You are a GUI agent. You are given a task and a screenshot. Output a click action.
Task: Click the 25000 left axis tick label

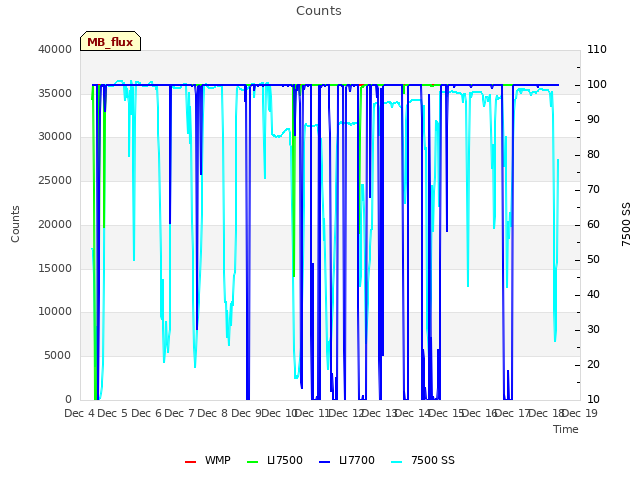coord(55,180)
